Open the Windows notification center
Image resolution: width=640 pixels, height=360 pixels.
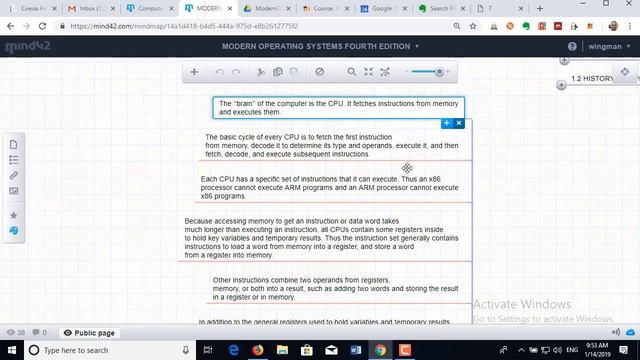tap(624, 350)
